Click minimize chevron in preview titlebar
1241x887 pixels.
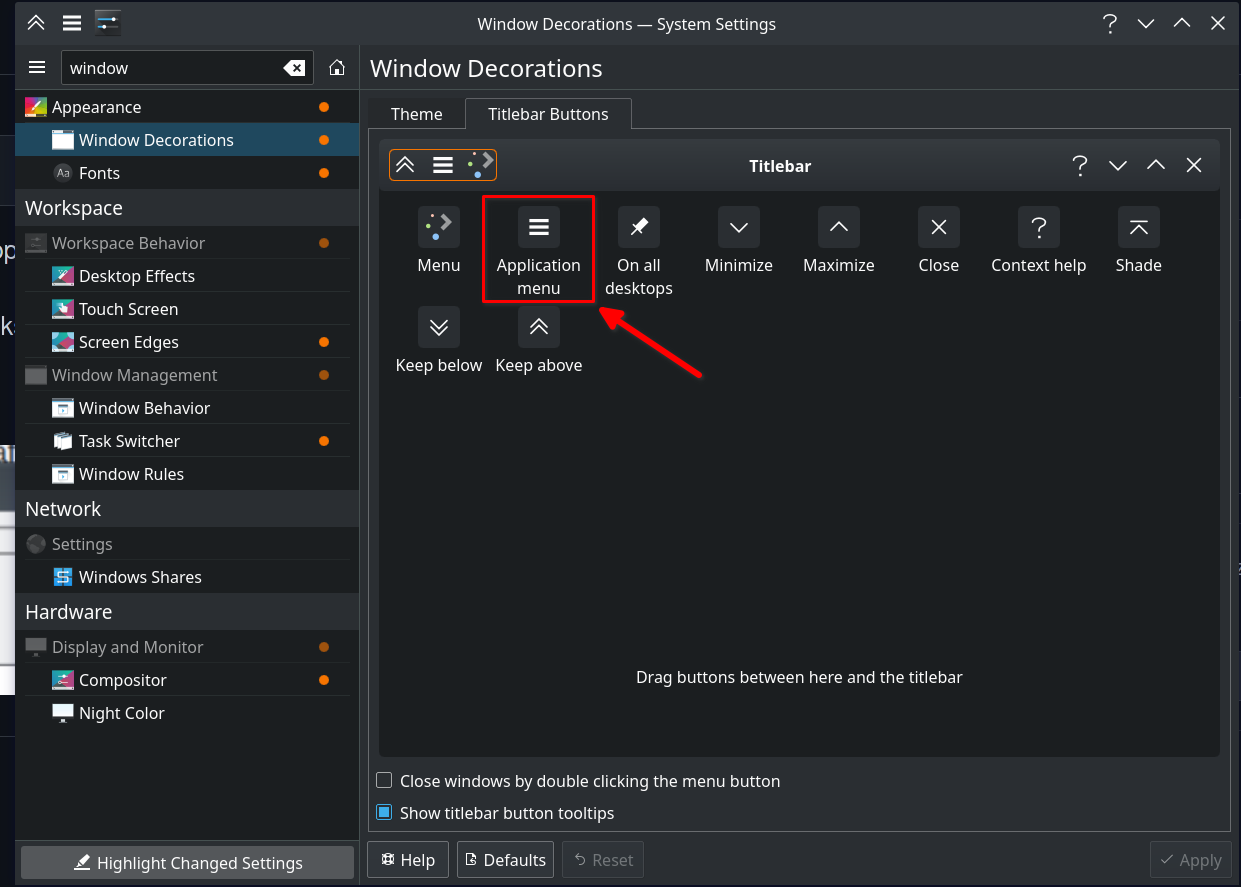[x=1118, y=165]
